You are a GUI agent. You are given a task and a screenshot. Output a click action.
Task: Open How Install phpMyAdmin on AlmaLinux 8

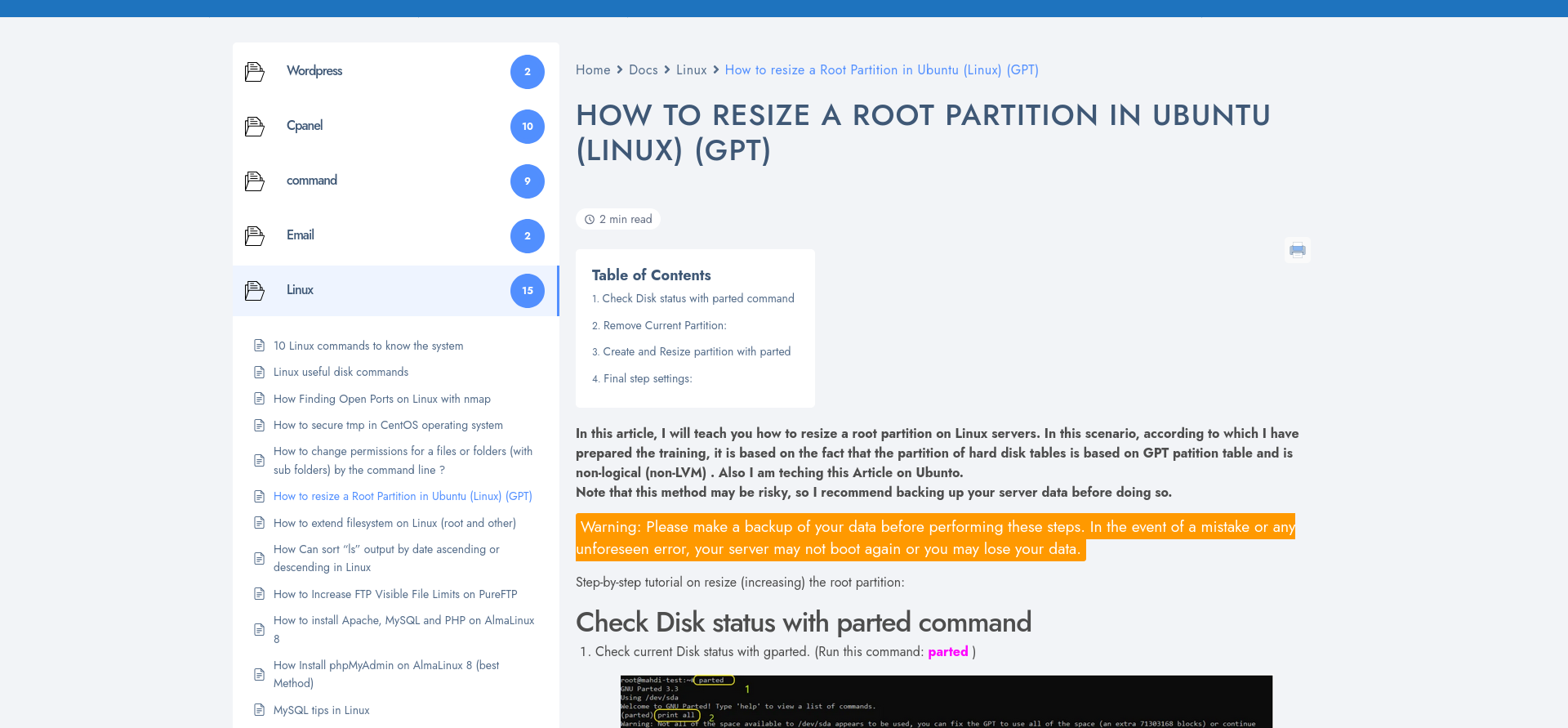386,675
